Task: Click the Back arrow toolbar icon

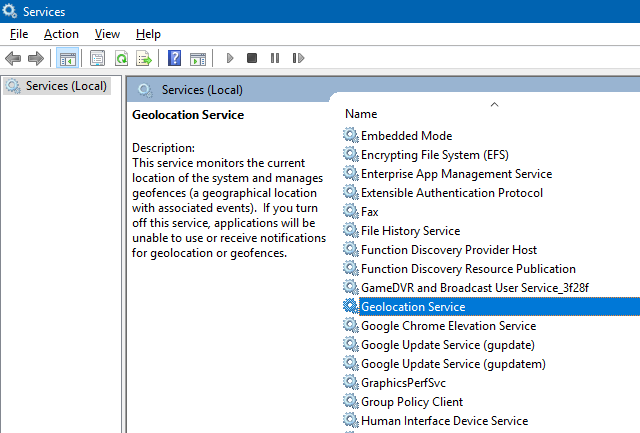Action: [13, 59]
